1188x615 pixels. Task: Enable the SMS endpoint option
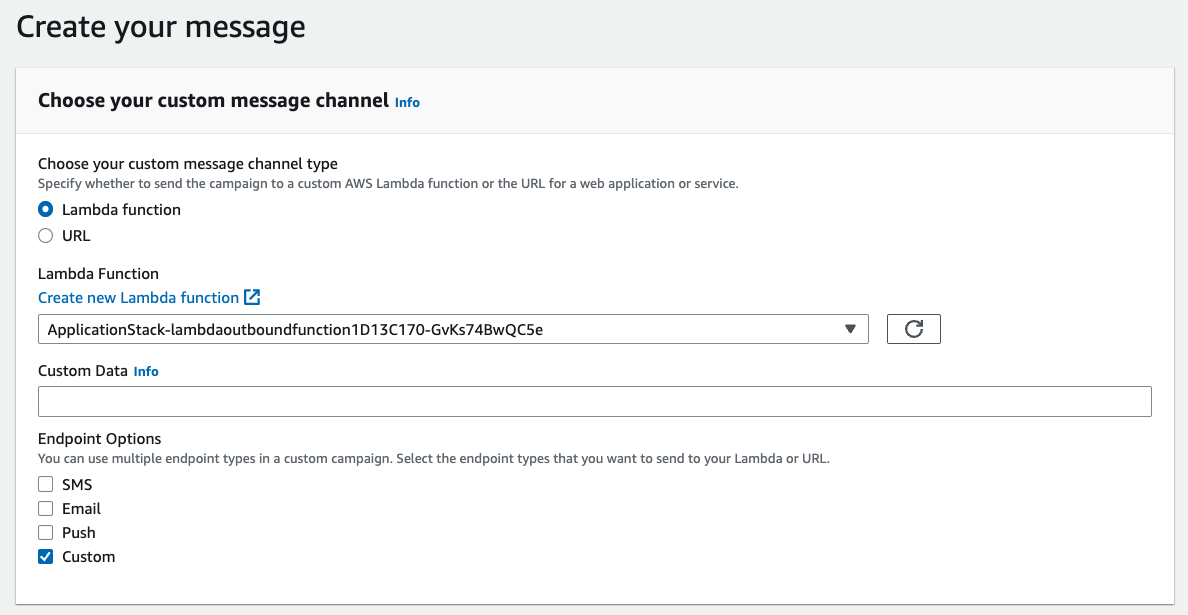pyautogui.click(x=45, y=483)
